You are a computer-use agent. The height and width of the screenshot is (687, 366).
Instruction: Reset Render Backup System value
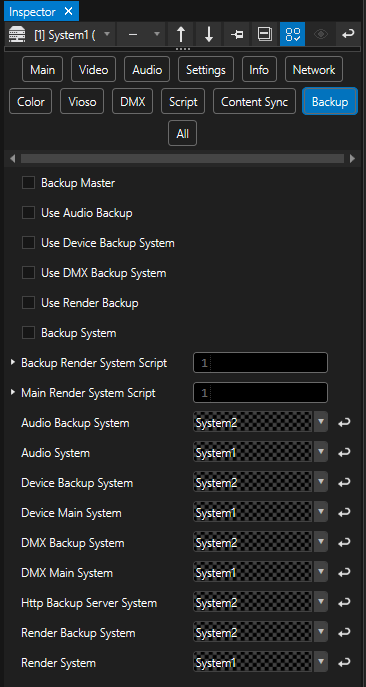tap(345, 633)
